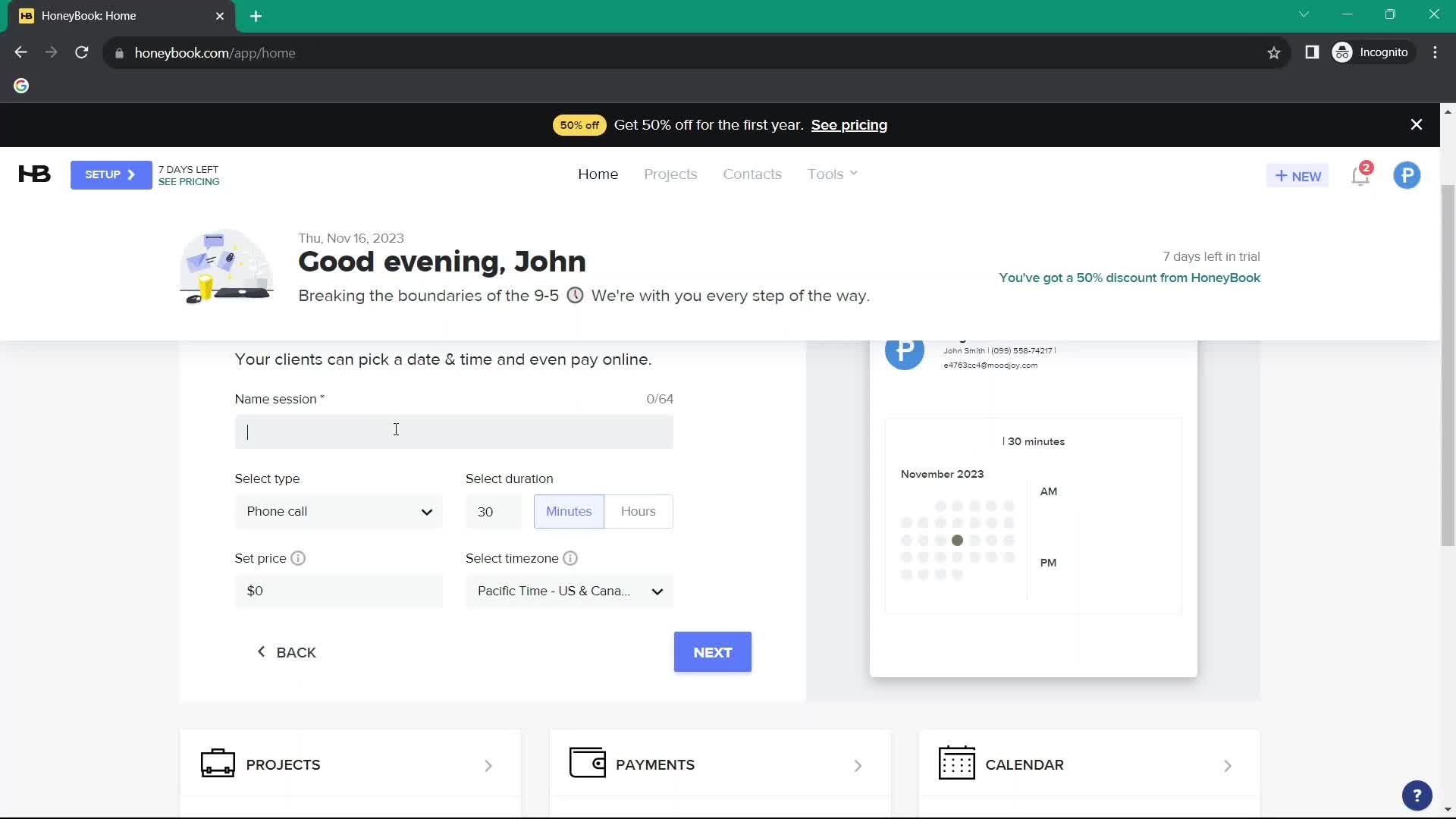Open the Select type Phone call dropdown
The height and width of the screenshot is (819, 1456).
339,512
